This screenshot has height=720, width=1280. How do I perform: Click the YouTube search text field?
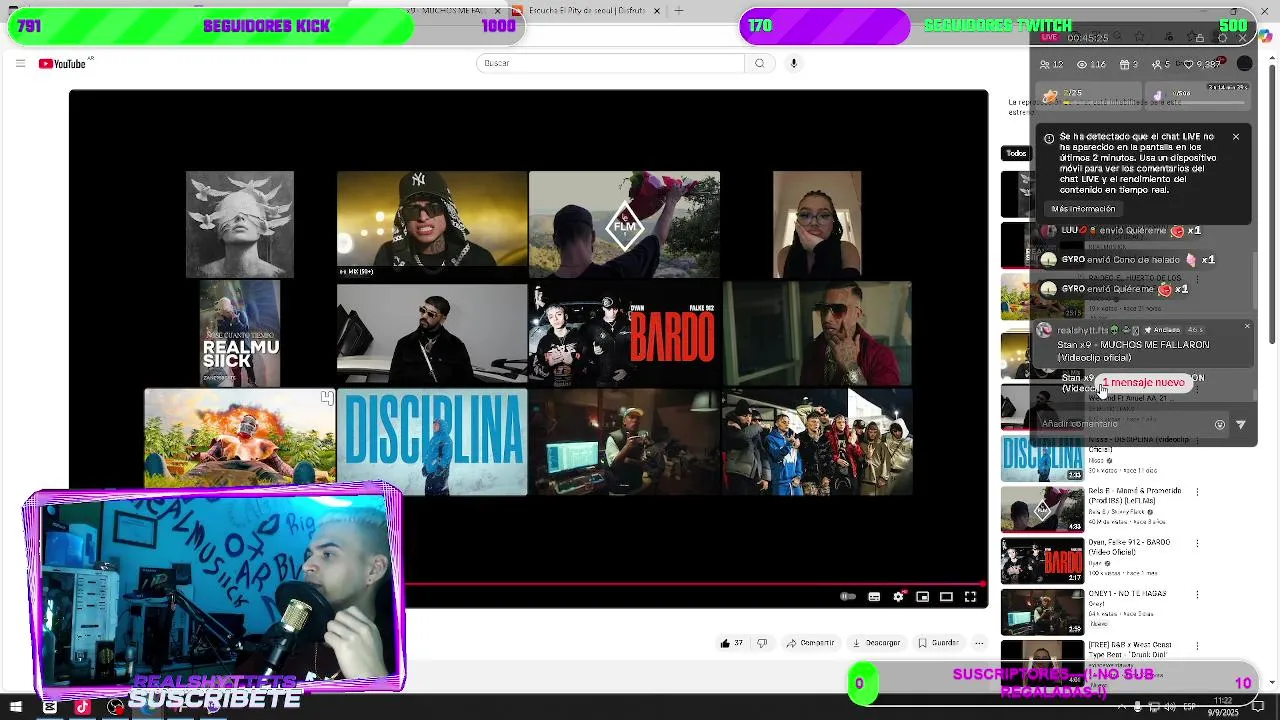coord(610,63)
